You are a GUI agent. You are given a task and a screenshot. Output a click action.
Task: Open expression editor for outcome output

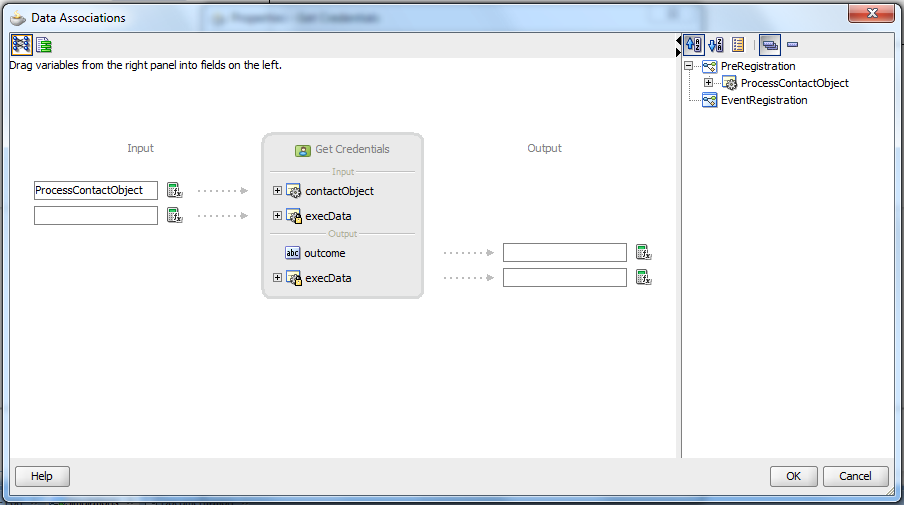tap(643, 252)
